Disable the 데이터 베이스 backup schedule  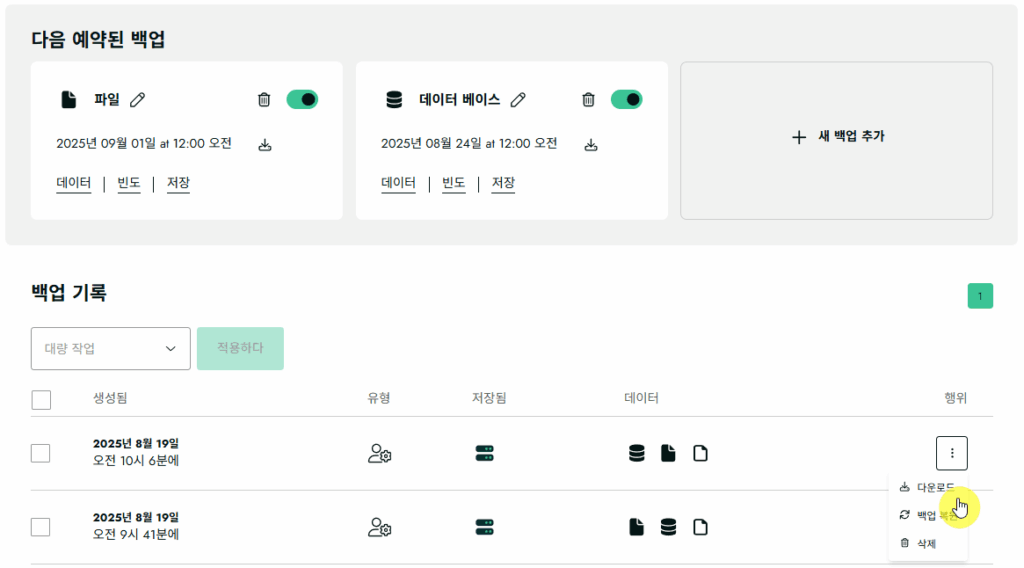(x=627, y=99)
